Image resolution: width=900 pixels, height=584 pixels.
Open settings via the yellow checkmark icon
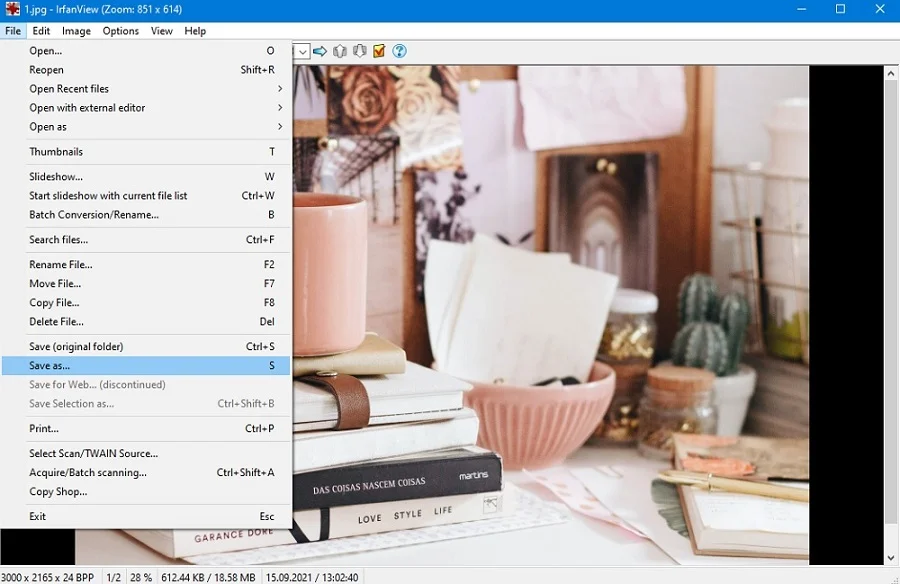(379, 51)
